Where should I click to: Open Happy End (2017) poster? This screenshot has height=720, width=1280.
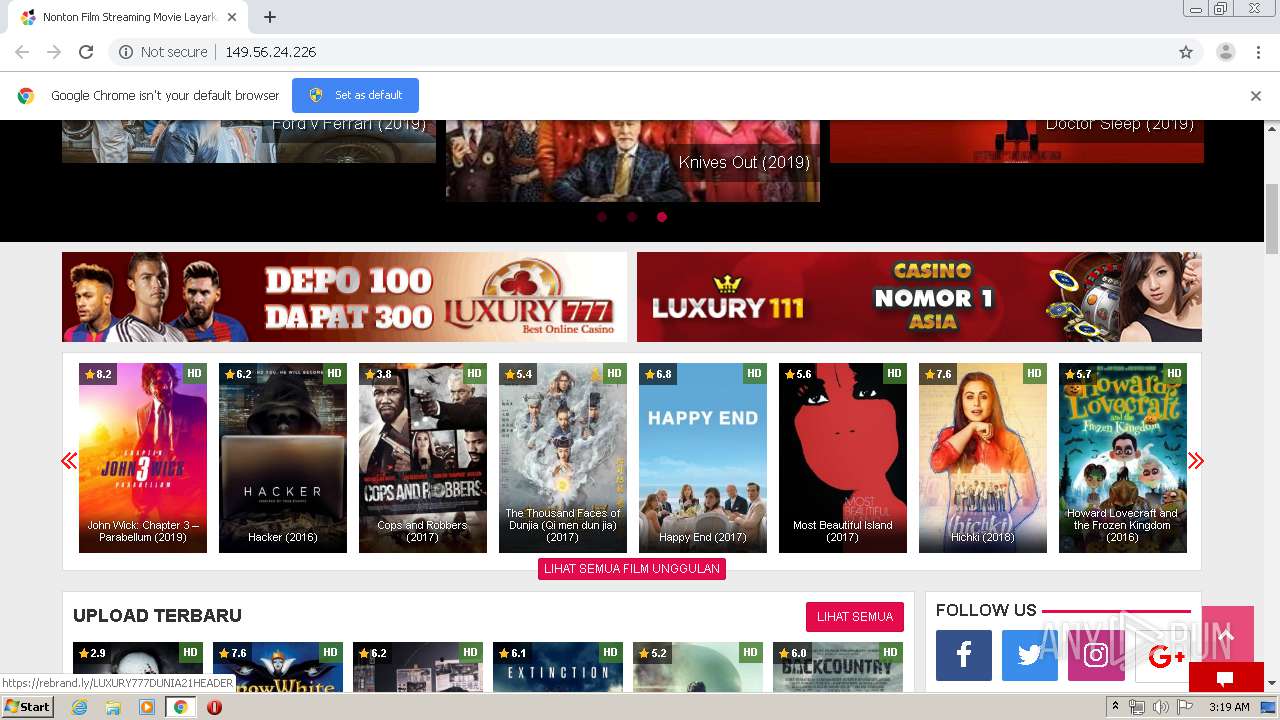tap(703, 458)
